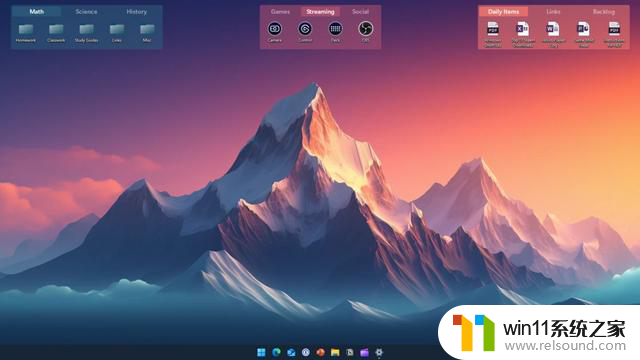
Task: Switch to the Math tab
Action: pos(36,11)
